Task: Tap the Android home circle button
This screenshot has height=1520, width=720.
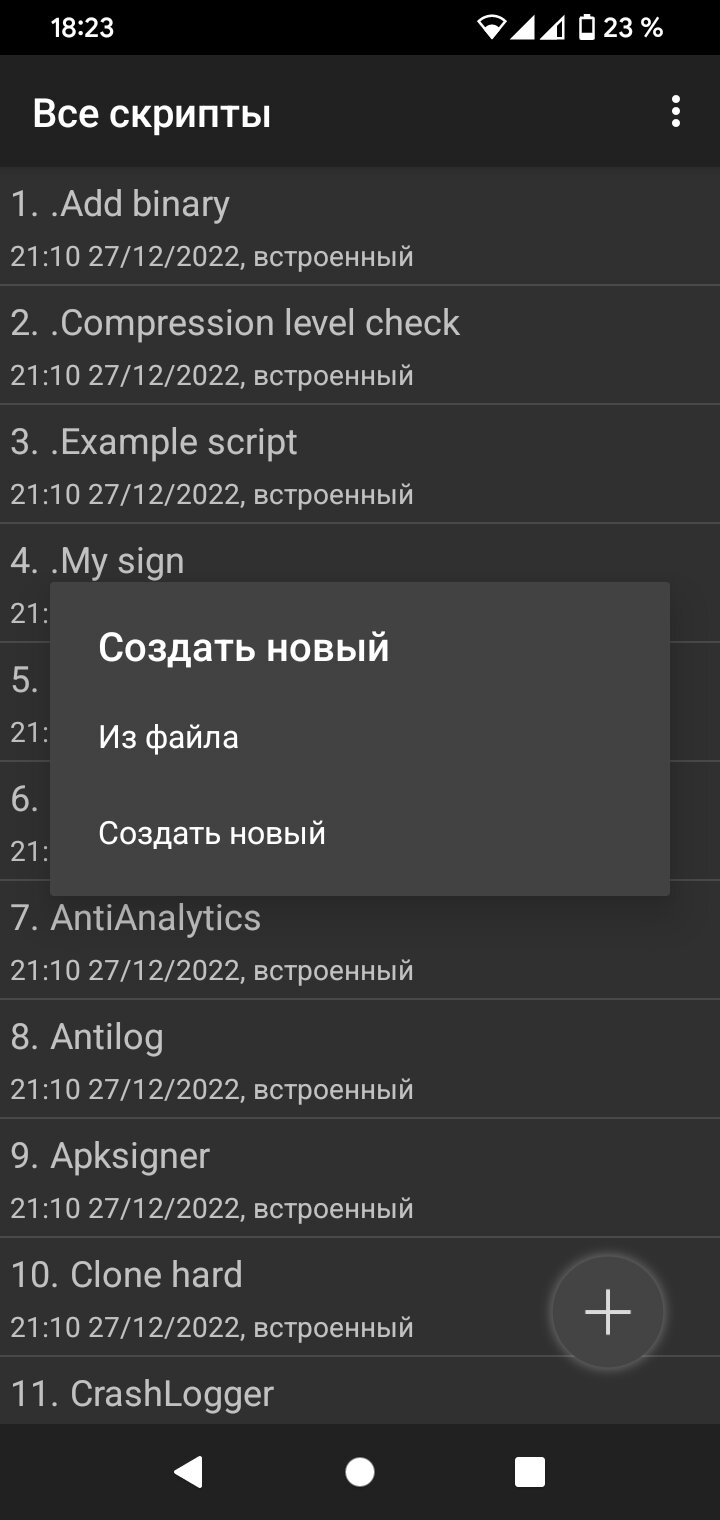Action: coord(360,1472)
